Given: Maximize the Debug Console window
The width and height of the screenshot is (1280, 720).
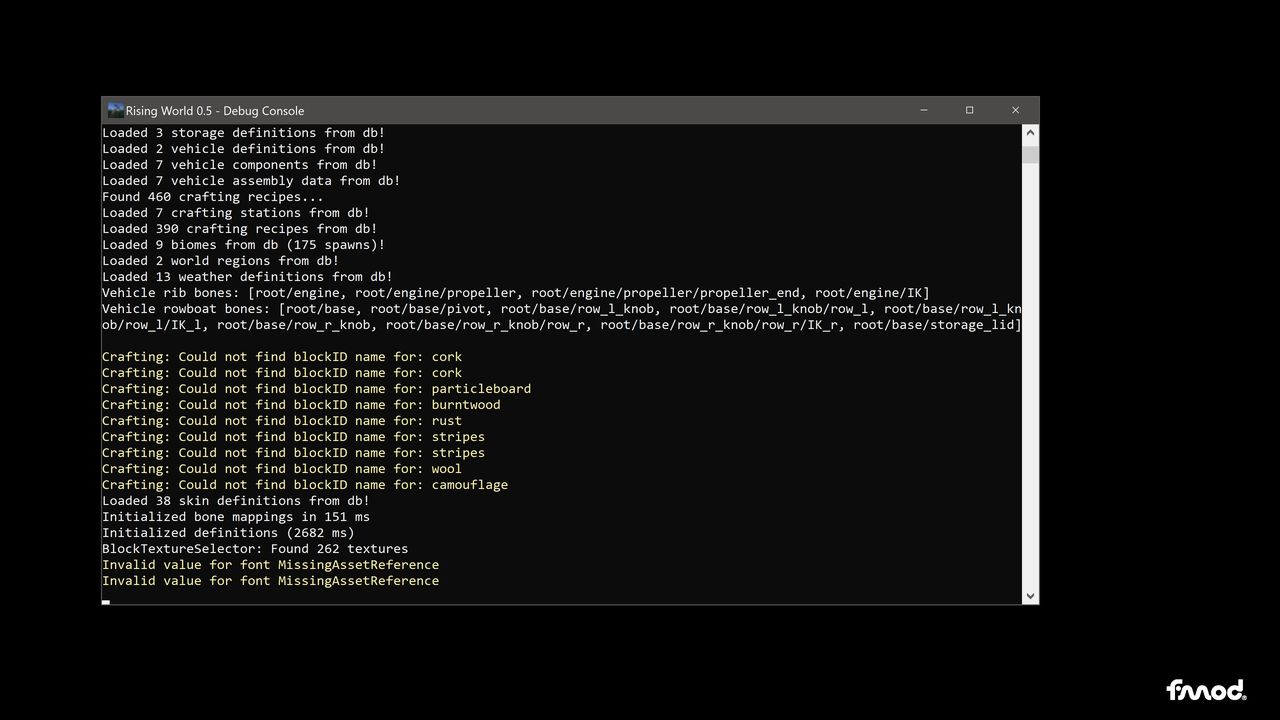Looking at the screenshot, I should point(969,110).
